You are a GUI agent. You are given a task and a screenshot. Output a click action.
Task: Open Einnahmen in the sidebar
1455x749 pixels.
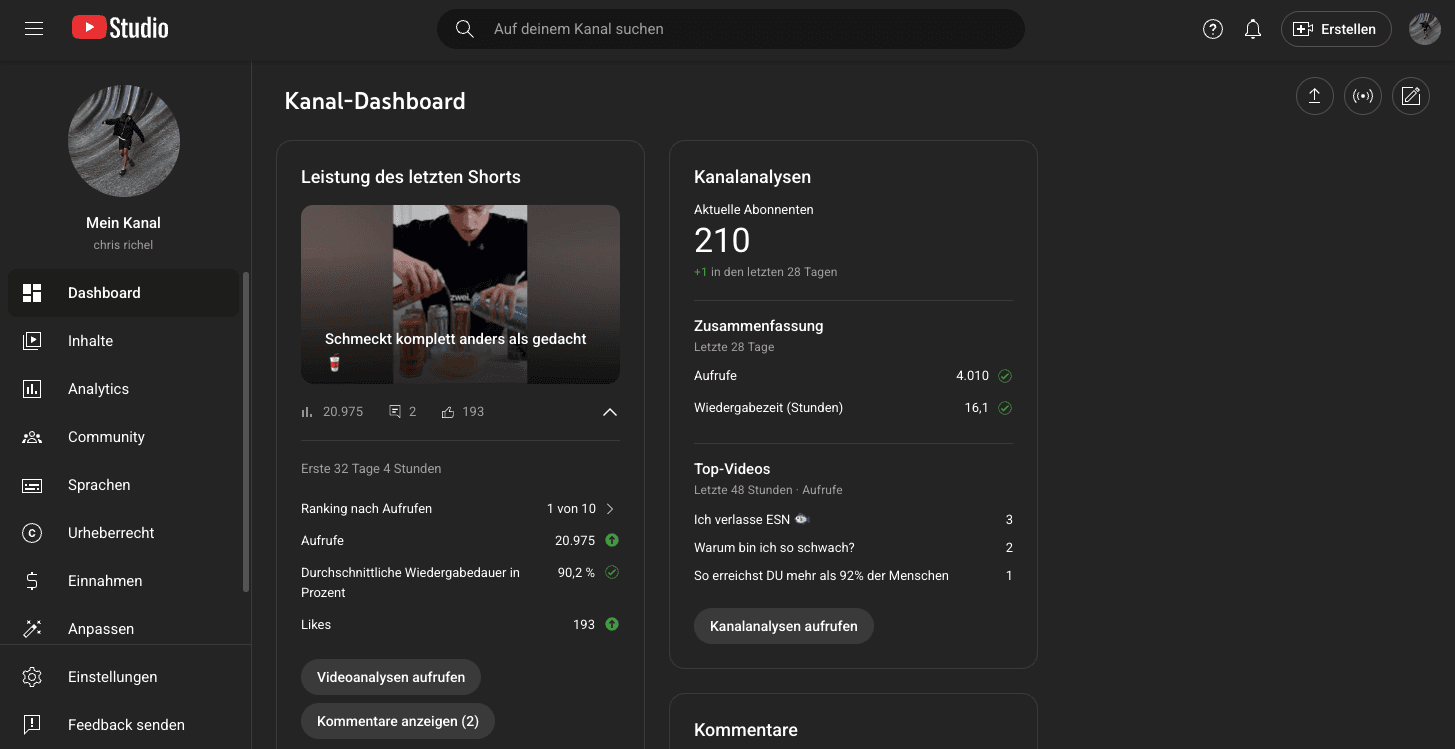tap(124, 581)
